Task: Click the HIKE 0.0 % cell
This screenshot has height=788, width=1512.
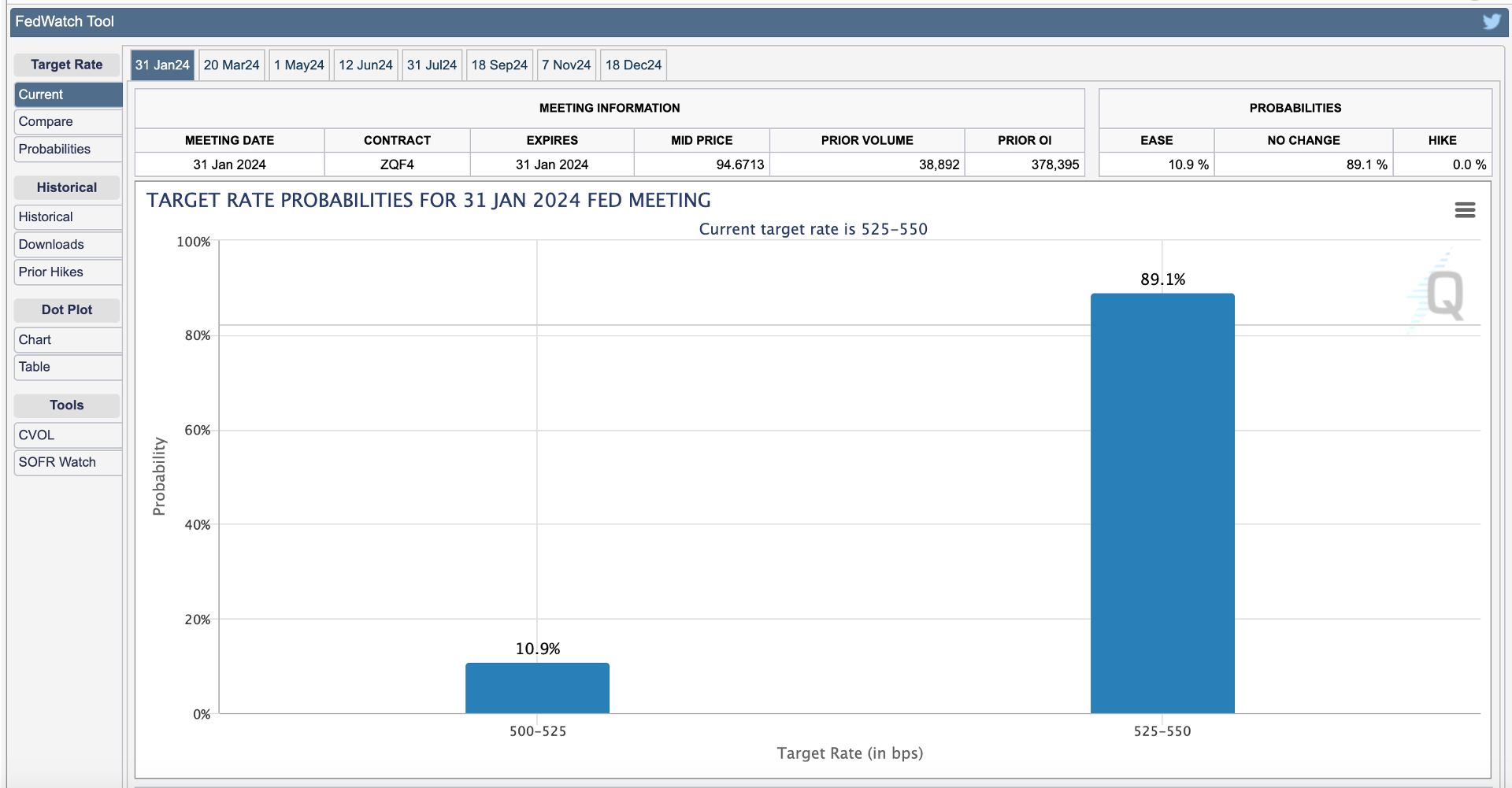Action: click(x=1443, y=165)
